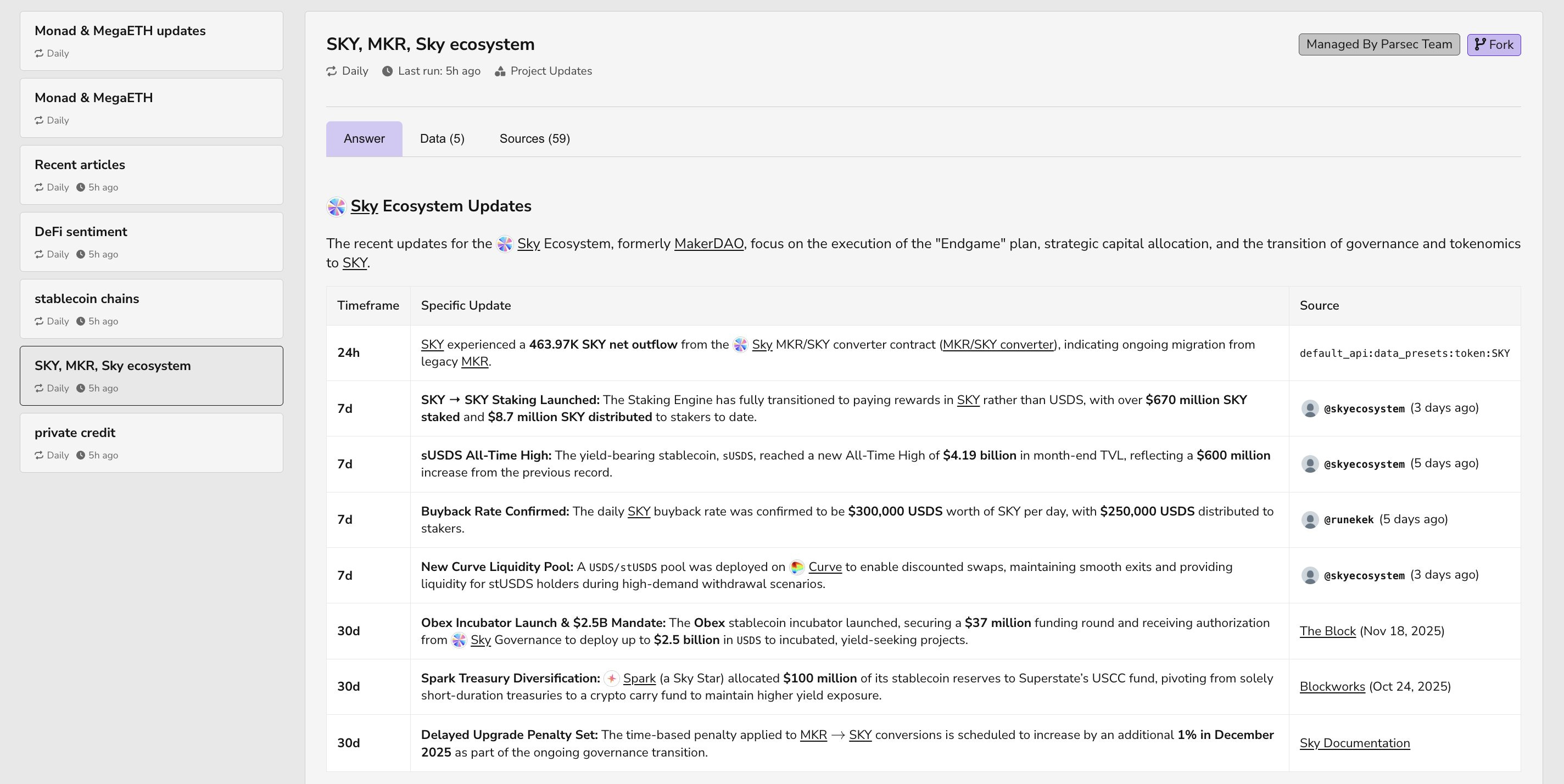The width and height of the screenshot is (1564, 784).
Task: Open the private credit sidebar item
Action: click(x=151, y=443)
